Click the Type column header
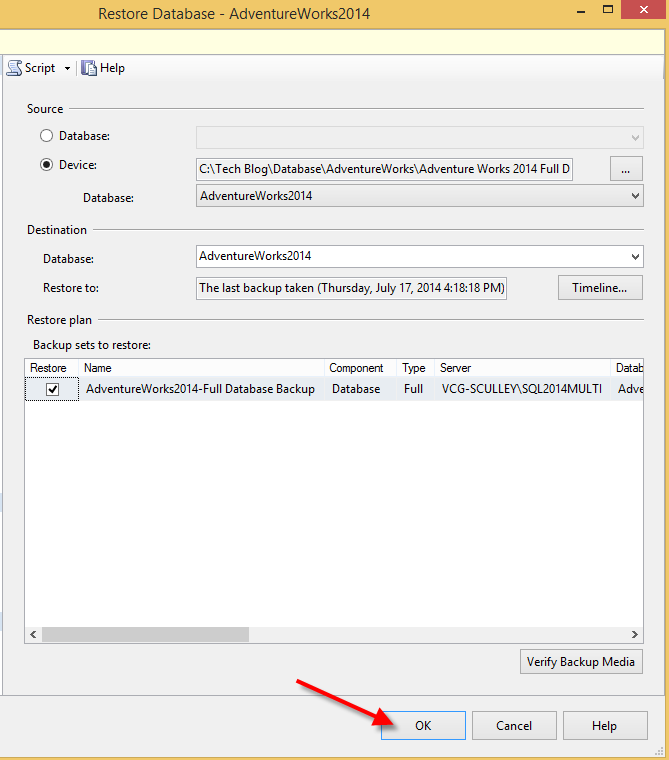Image resolution: width=669 pixels, height=760 pixels. point(415,368)
